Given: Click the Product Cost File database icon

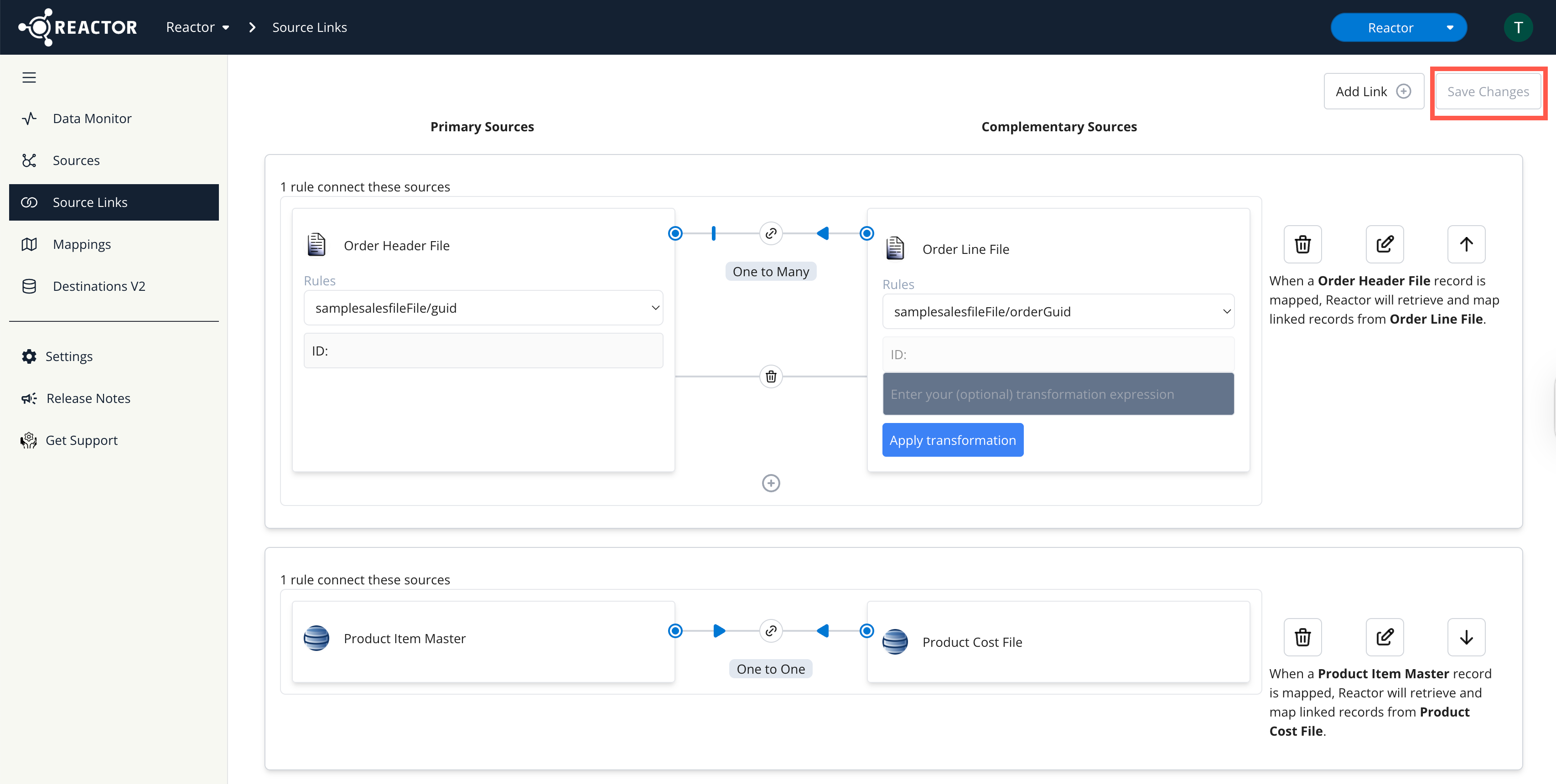Looking at the screenshot, I should coord(895,642).
